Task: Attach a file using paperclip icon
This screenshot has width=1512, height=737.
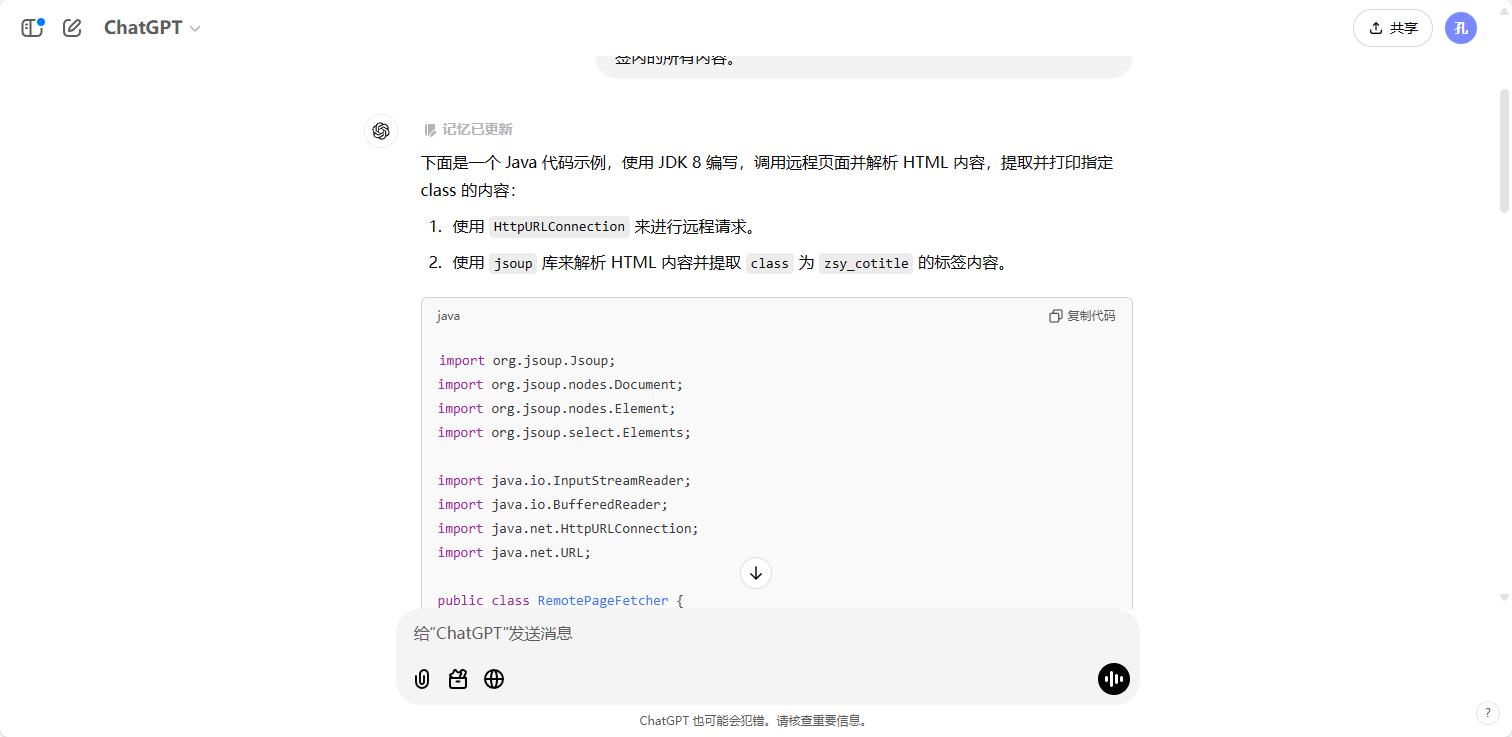Action: pyautogui.click(x=422, y=679)
